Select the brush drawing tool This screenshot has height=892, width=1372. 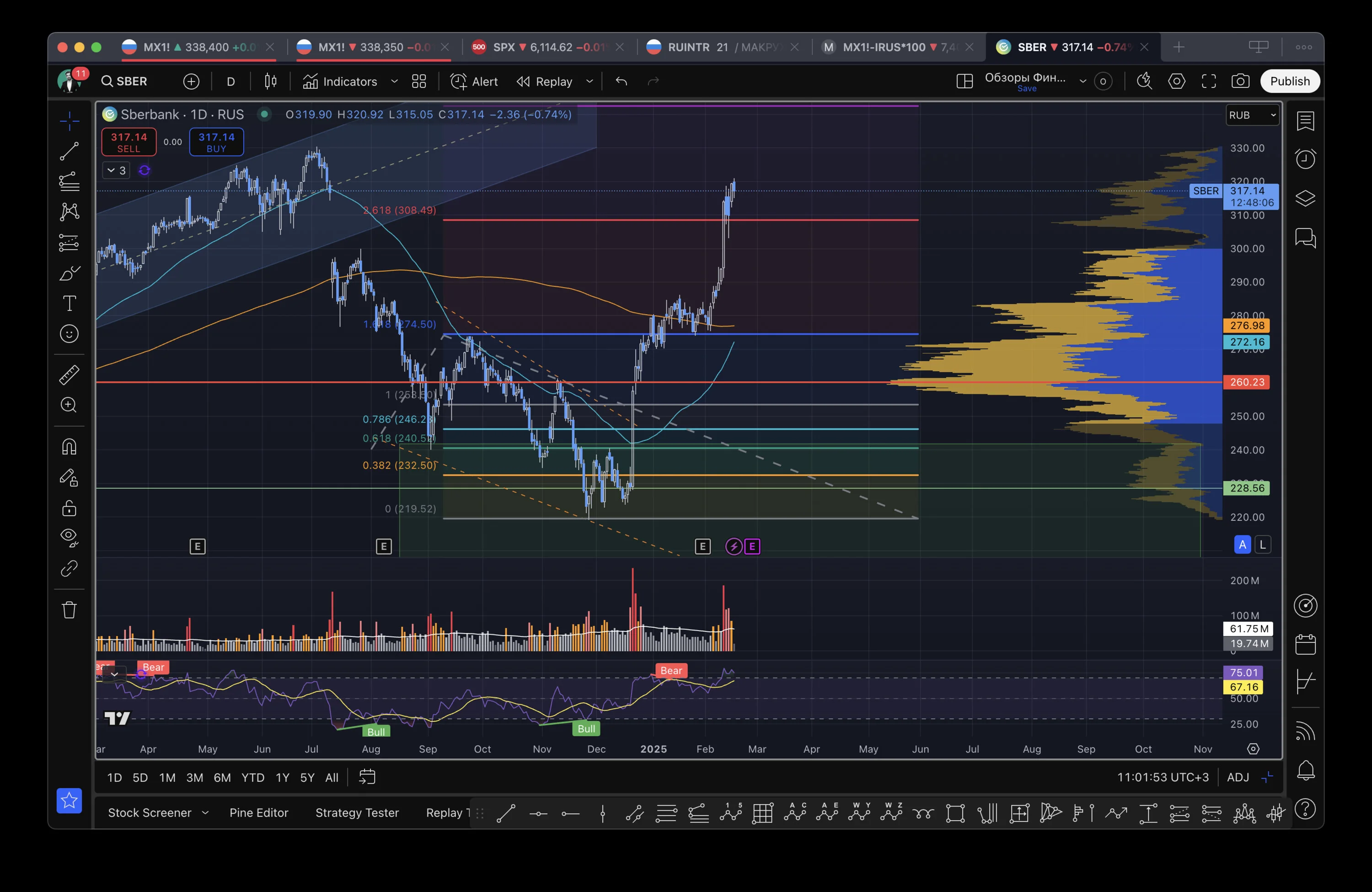pos(69,273)
